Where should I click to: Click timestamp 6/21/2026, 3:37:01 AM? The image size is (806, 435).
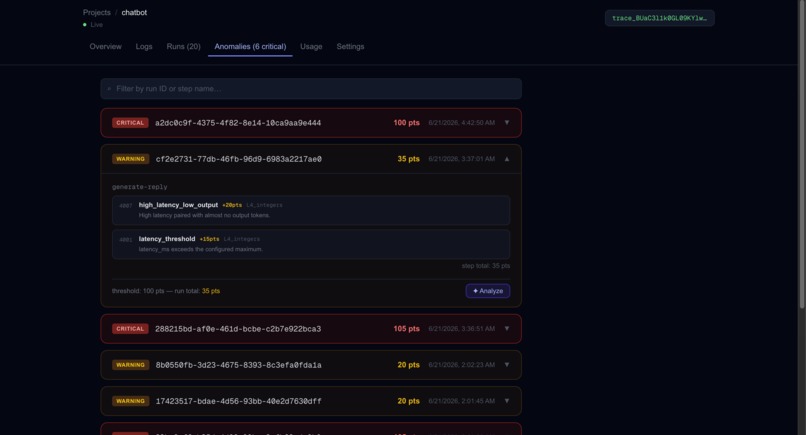(462, 159)
